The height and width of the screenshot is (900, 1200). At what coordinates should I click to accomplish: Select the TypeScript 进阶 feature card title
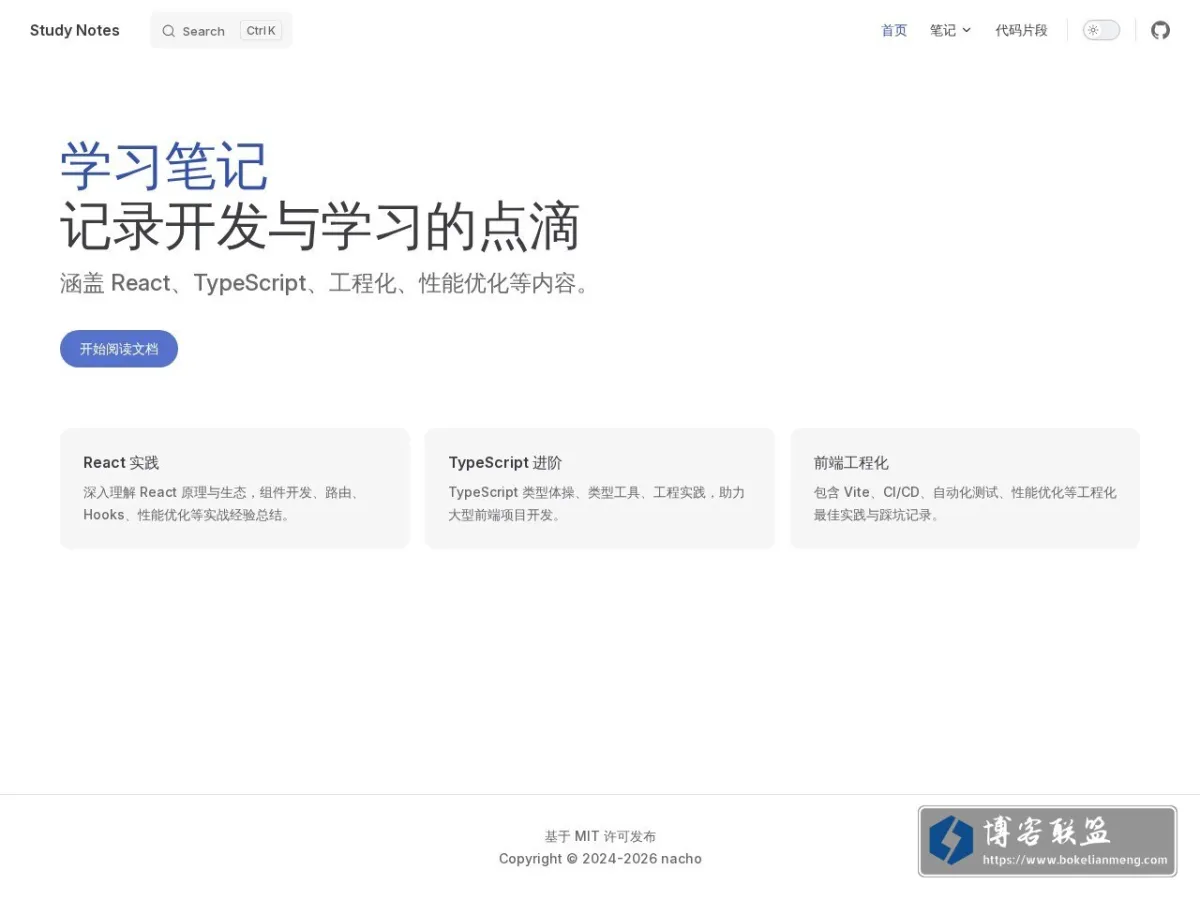[x=505, y=462]
